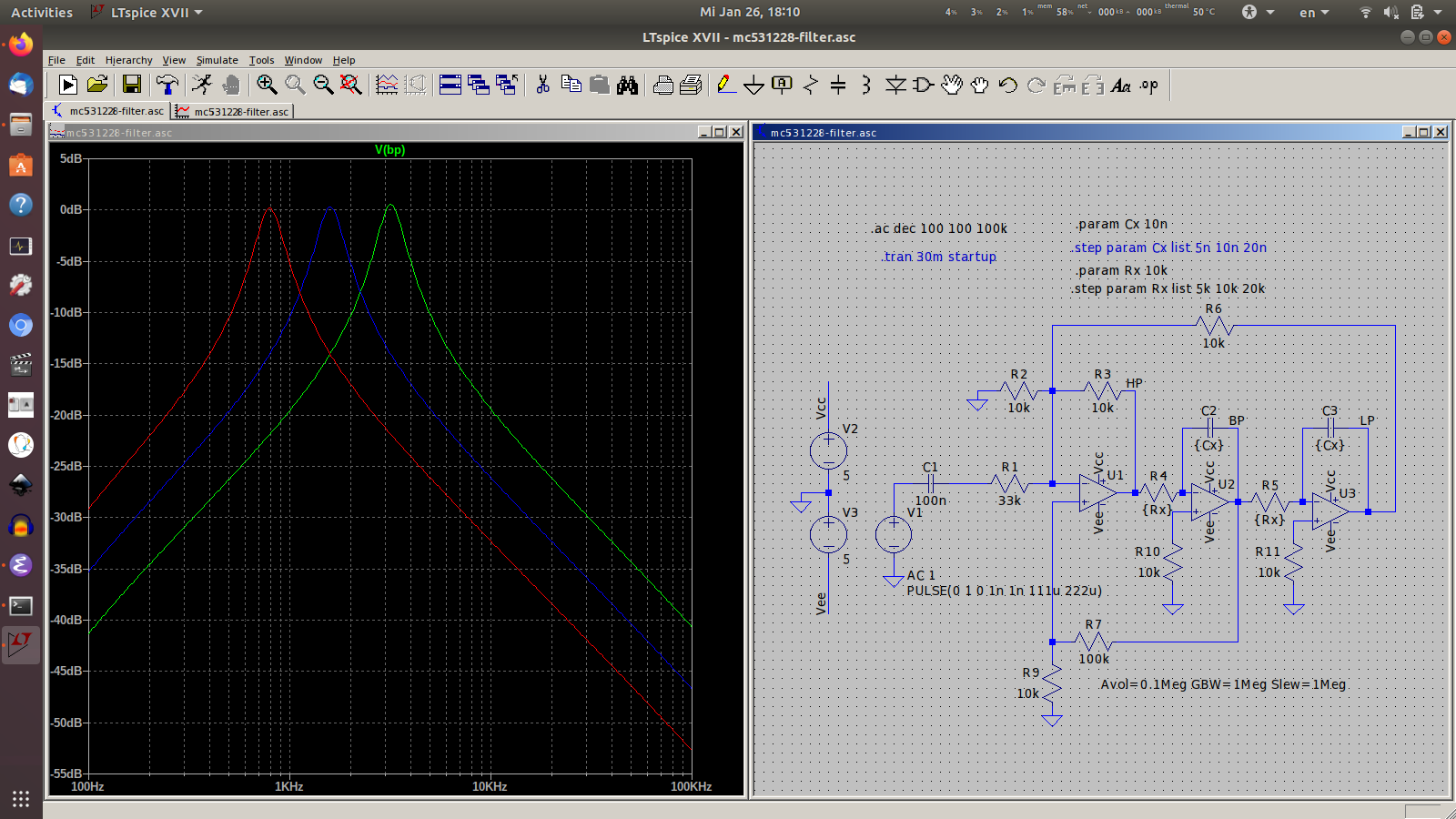Click 'Avol=0.1Meg GBW=1Meg Slew=1Meg' text
This screenshot has width=1456, height=819.
click(1223, 684)
